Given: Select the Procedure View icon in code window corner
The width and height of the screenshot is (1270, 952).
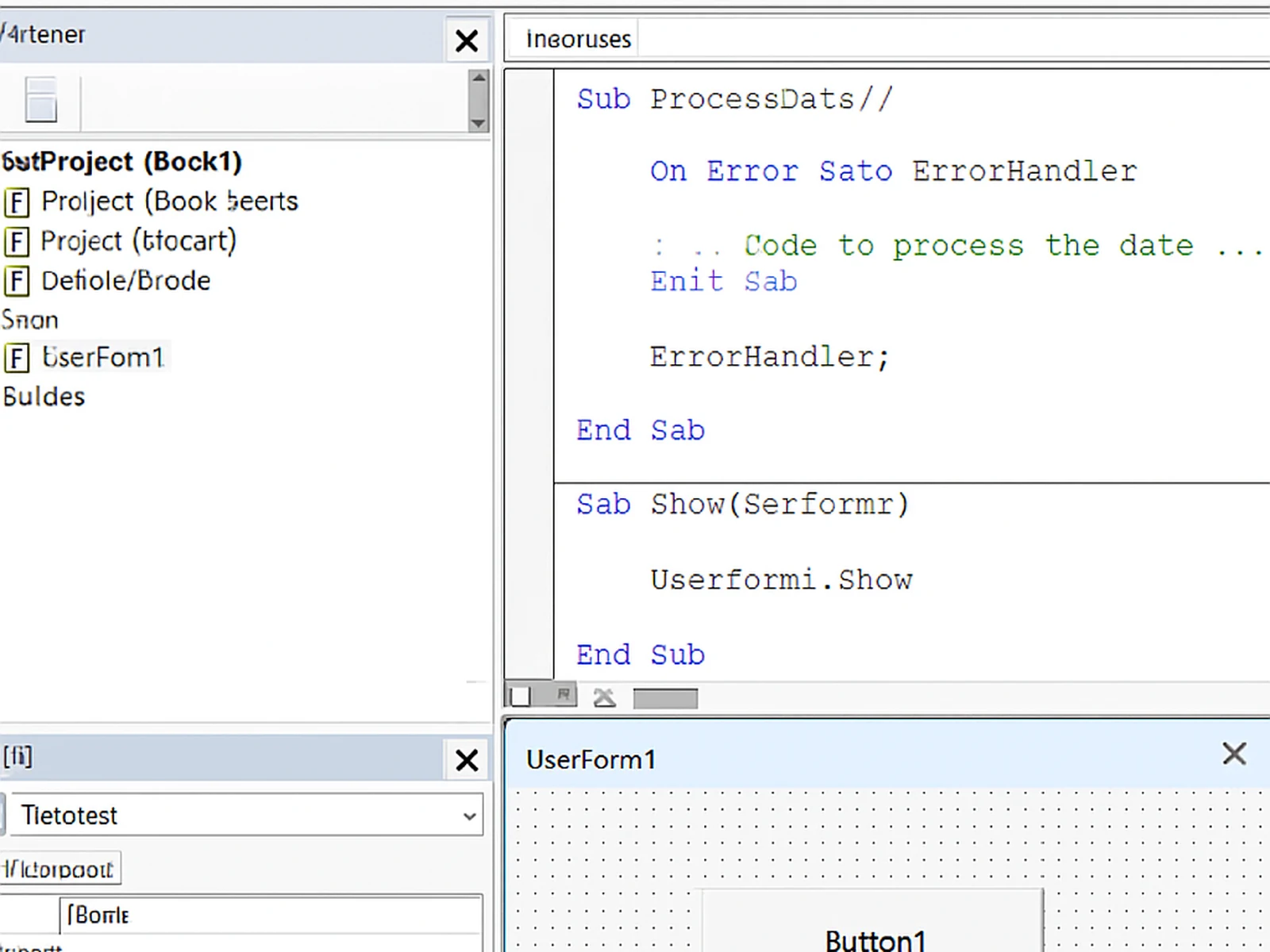Looking at the screenshot, I should click(x=520, y=695).
